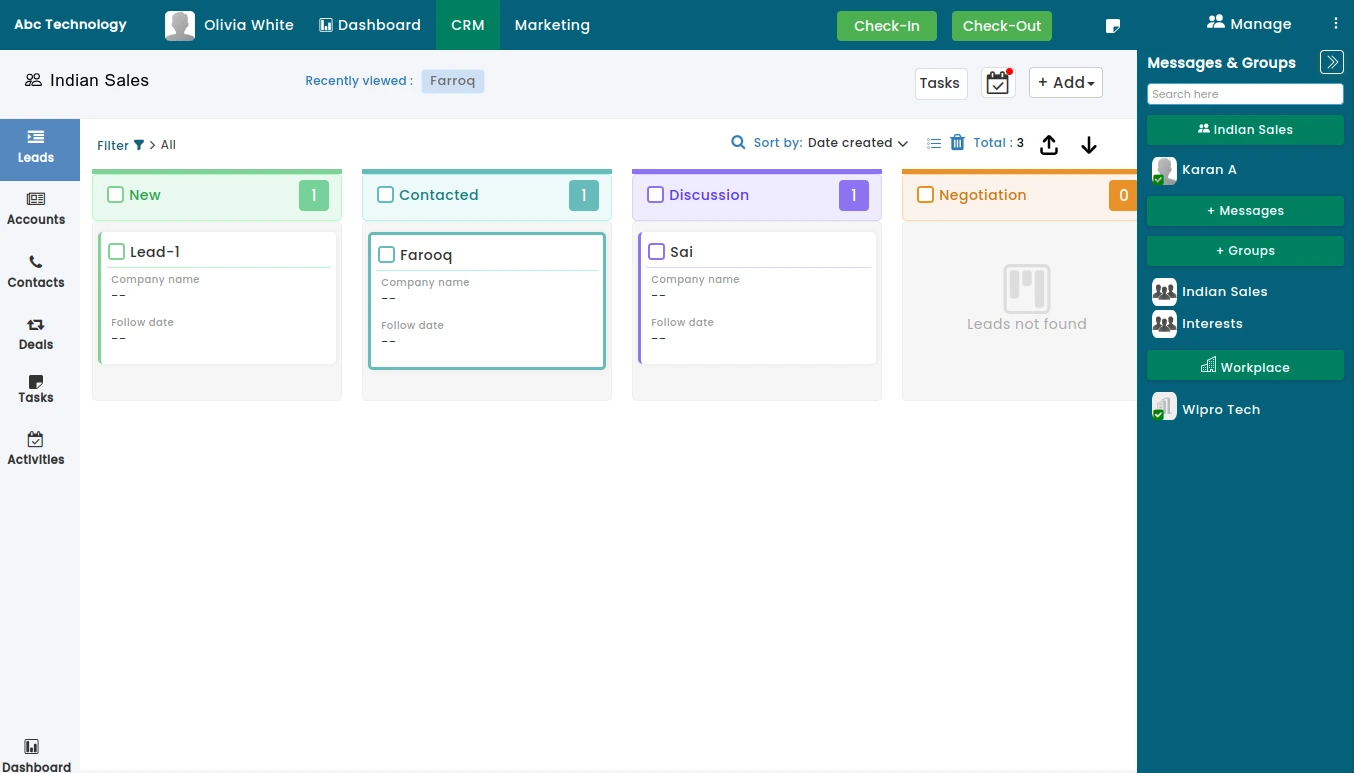Click the filter funnel icon
This screenshot has width=1354, height=773.
coord(139,145)
